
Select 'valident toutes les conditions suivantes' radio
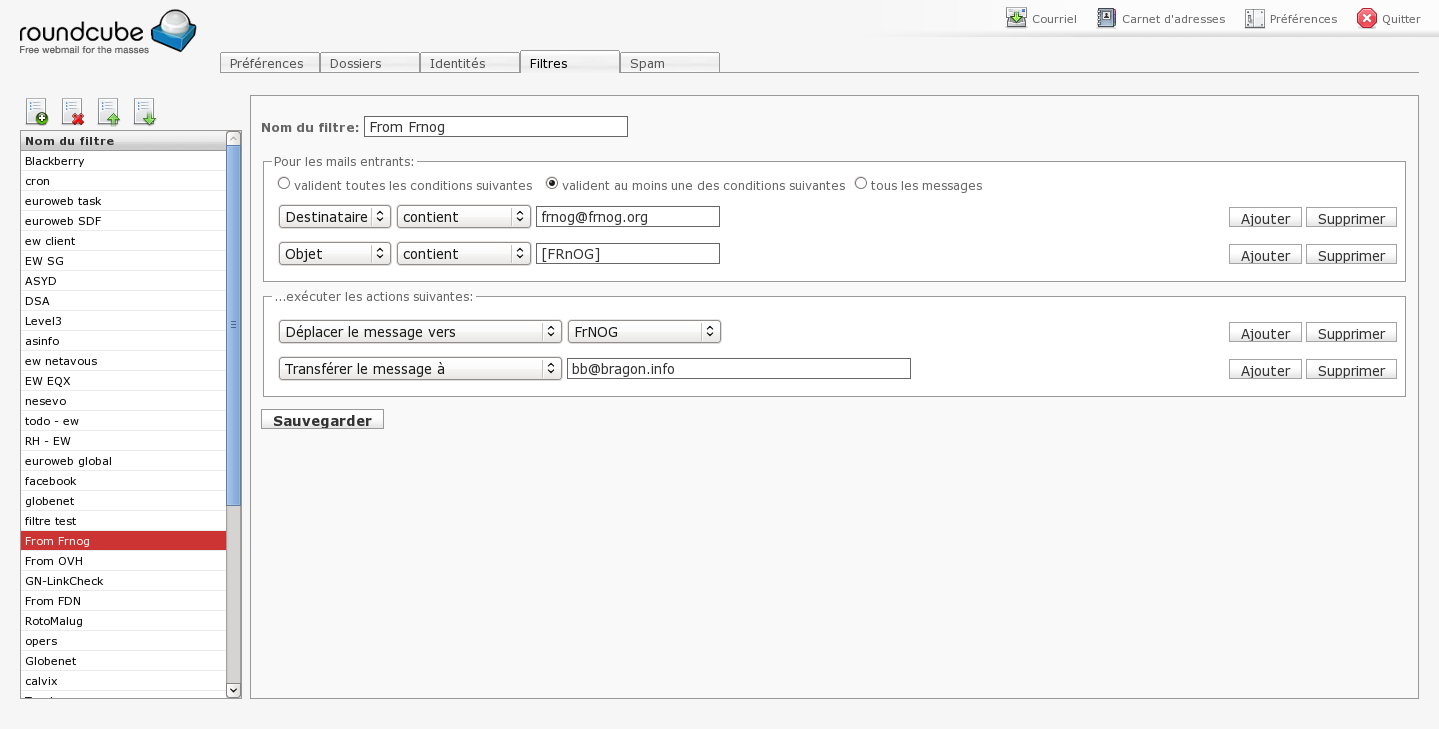coord(284,184)
